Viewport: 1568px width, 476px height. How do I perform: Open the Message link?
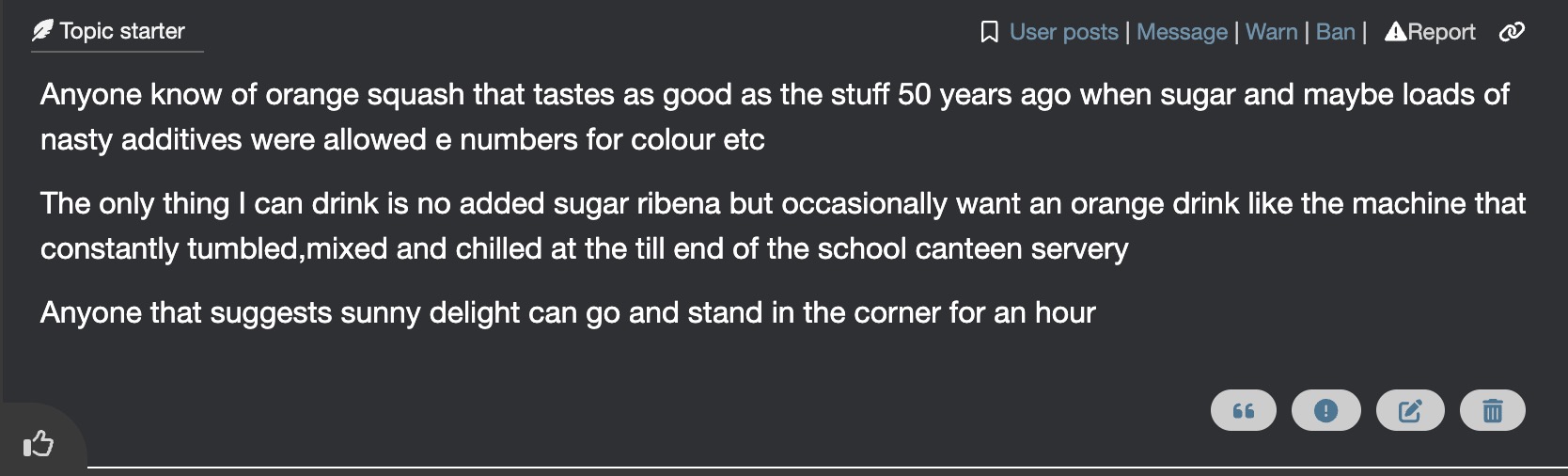(1182, 32)
